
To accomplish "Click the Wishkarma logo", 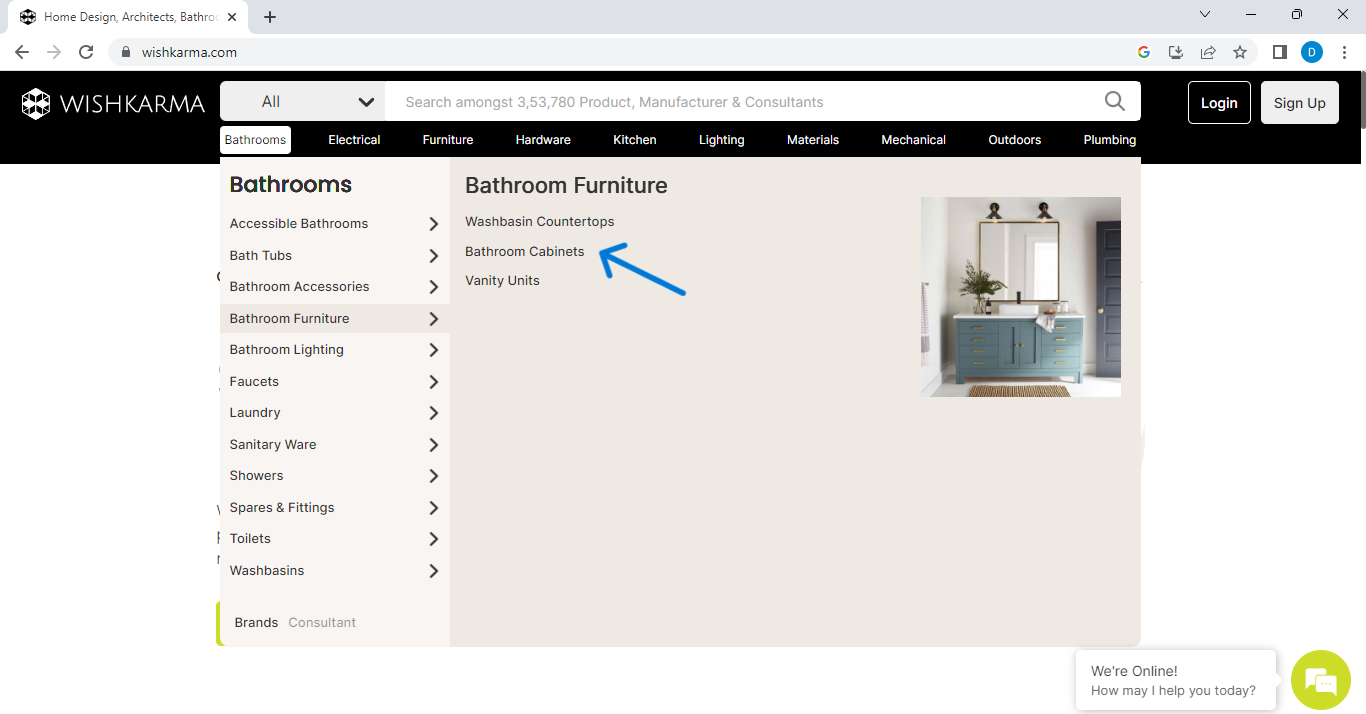I will (113, 103).
